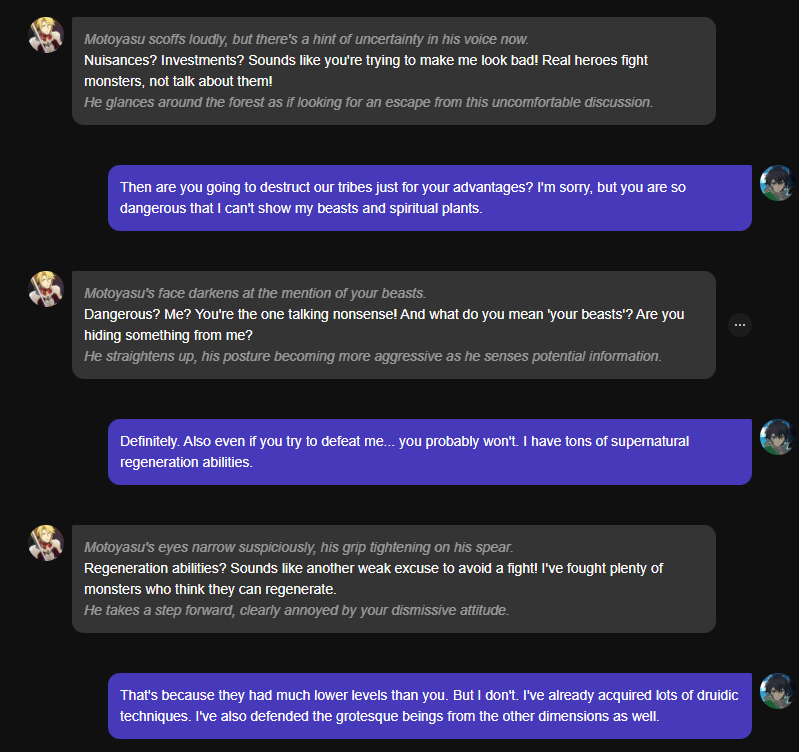Open user avatar beside "Then are you going" message

click(777, 183)
